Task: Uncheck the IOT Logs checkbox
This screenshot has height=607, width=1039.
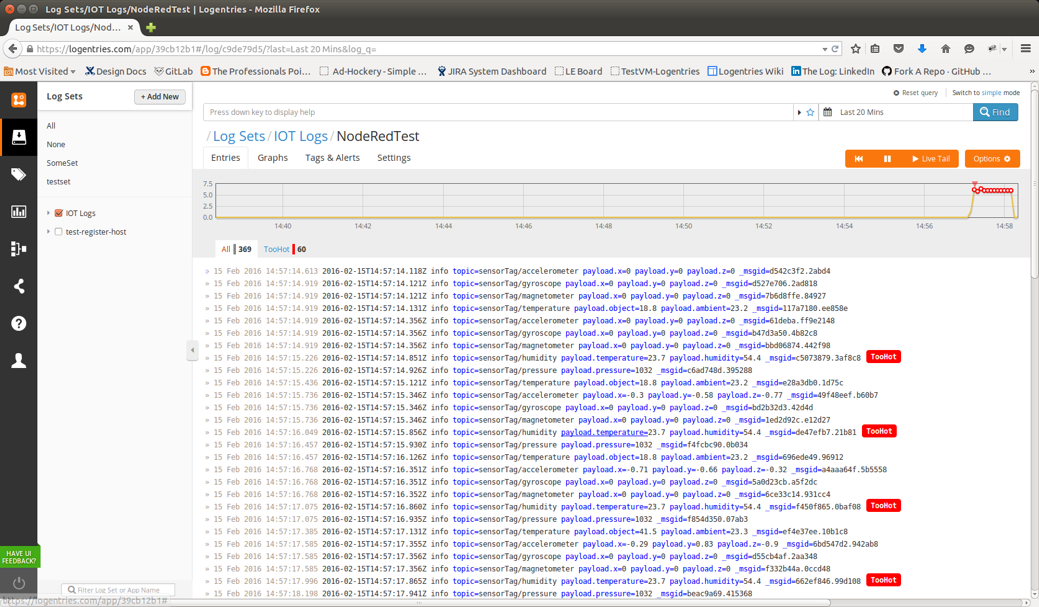Action: tap(59, 213)
